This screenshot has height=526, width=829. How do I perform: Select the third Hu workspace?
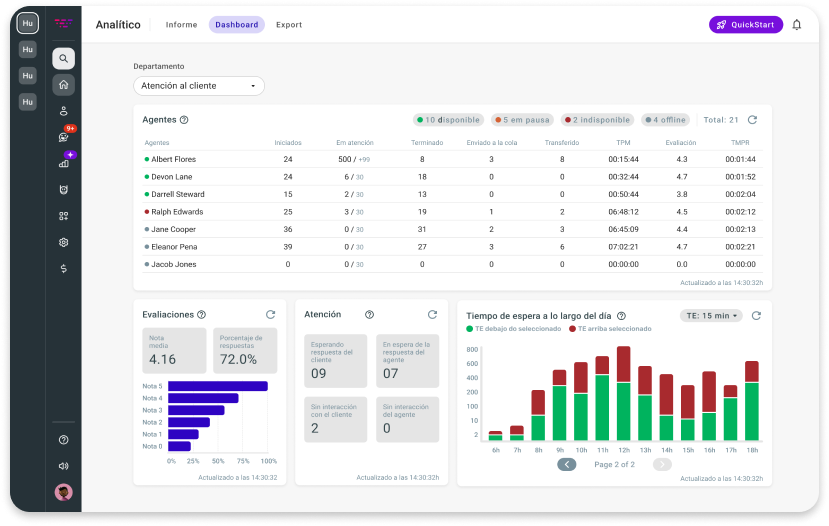pyautogui.click(x=27, y=76)
